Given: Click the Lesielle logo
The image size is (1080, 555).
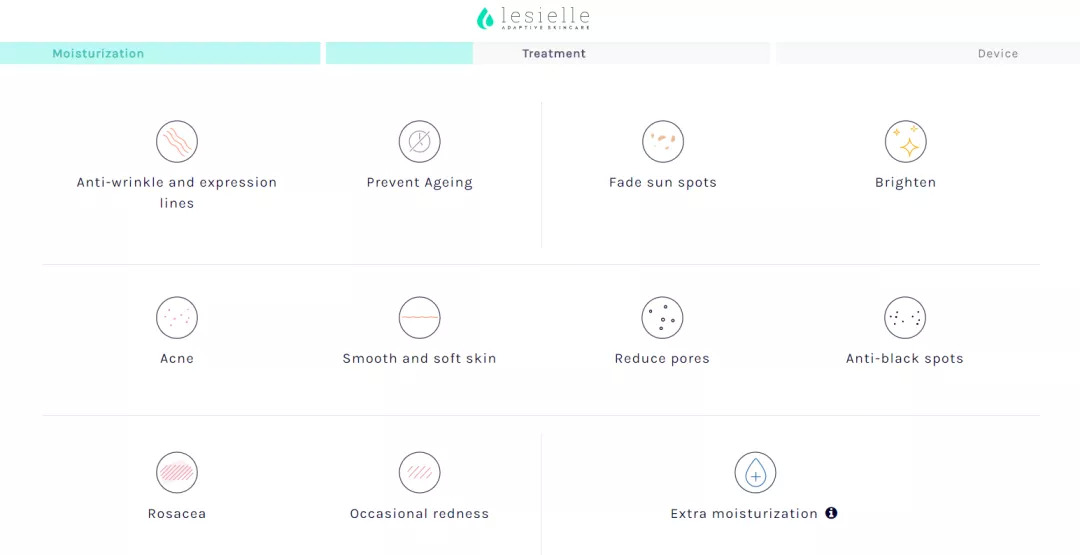Looking at the screenshot, I should click(533, 18).
